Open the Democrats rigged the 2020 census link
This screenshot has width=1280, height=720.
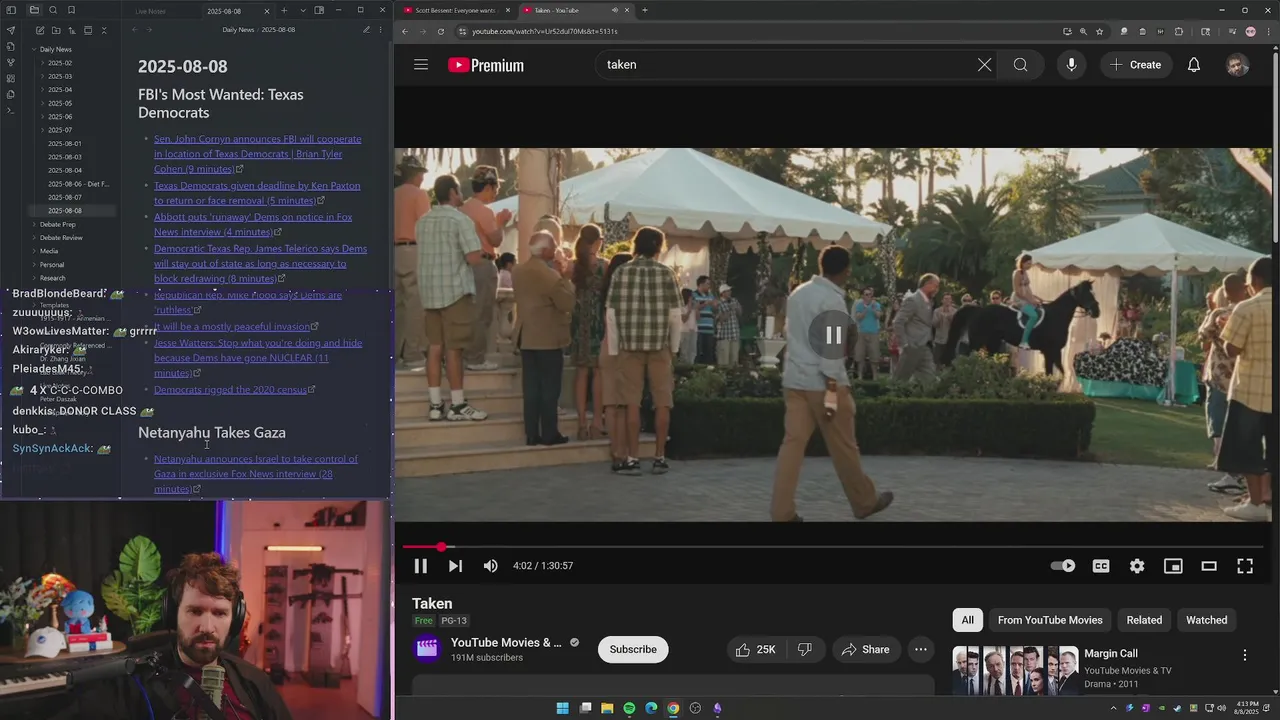point(230,389)
